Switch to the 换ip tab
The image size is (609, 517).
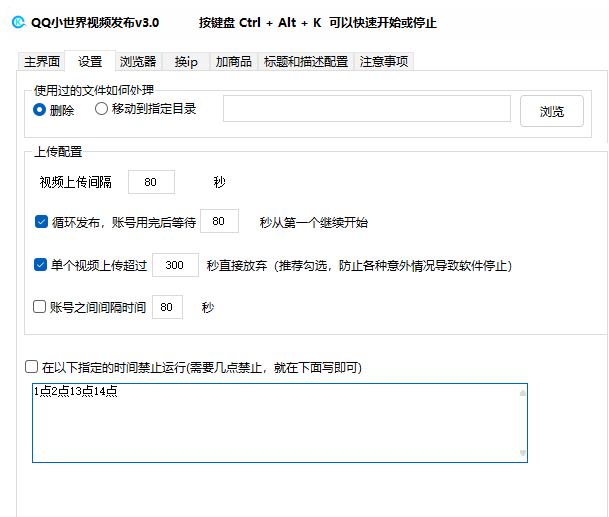pyautogui.click(x=186, y=62)
